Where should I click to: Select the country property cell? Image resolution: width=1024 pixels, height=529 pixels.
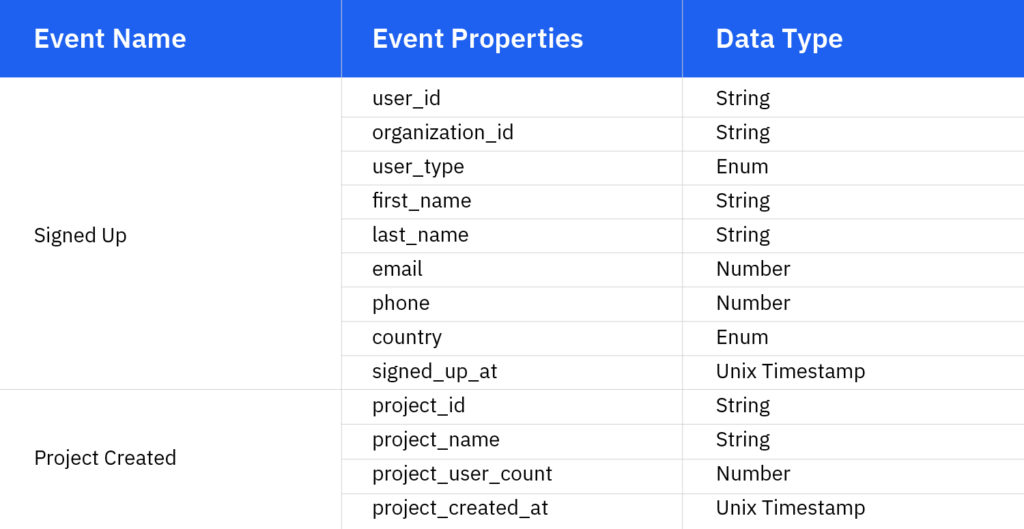(x=406, y=337)
